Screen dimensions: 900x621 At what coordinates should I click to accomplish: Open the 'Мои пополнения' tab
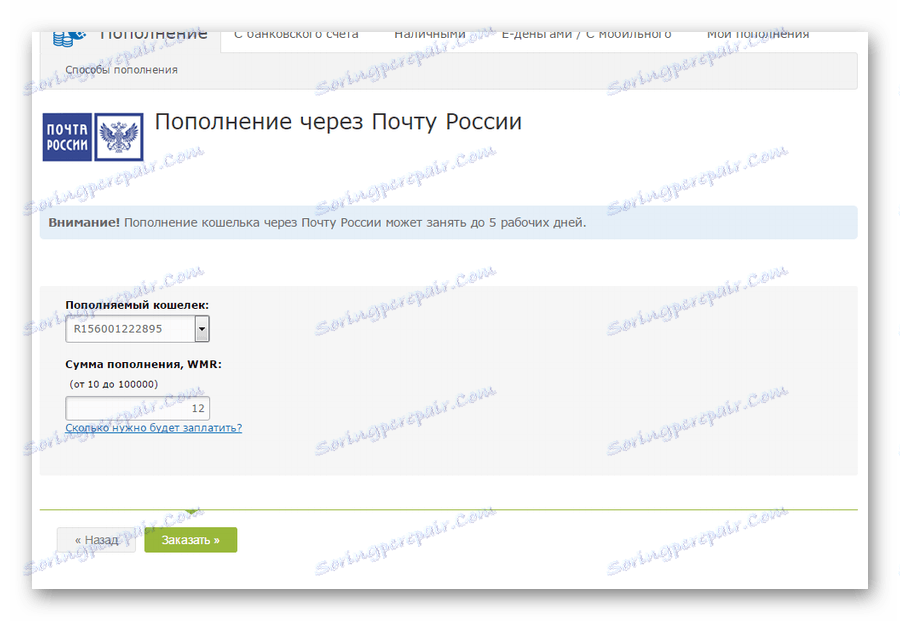(758, 36)
